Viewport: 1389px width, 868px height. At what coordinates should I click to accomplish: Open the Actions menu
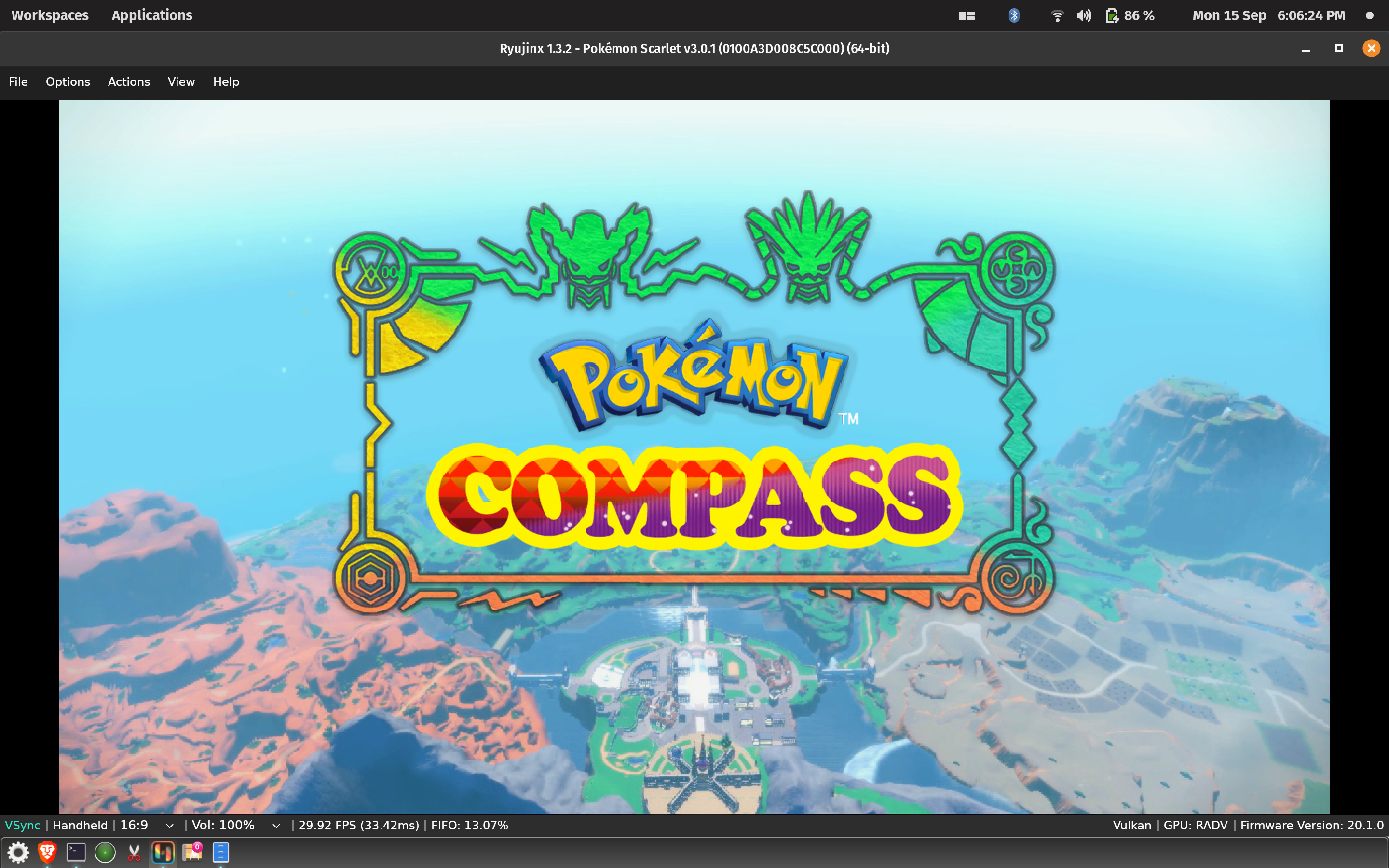click(x=129, y=81)
